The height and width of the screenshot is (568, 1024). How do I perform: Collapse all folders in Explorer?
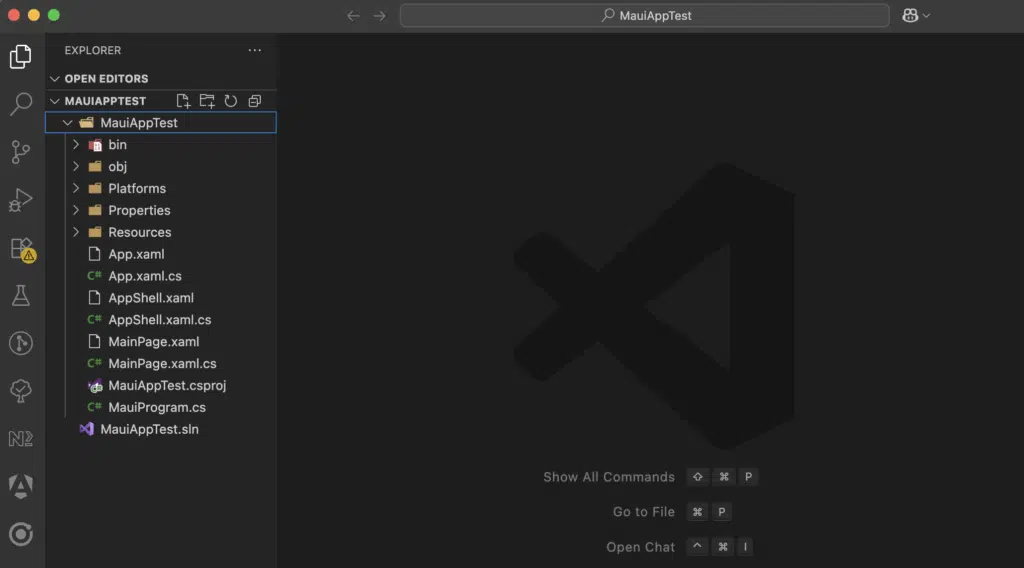point(255,101)
